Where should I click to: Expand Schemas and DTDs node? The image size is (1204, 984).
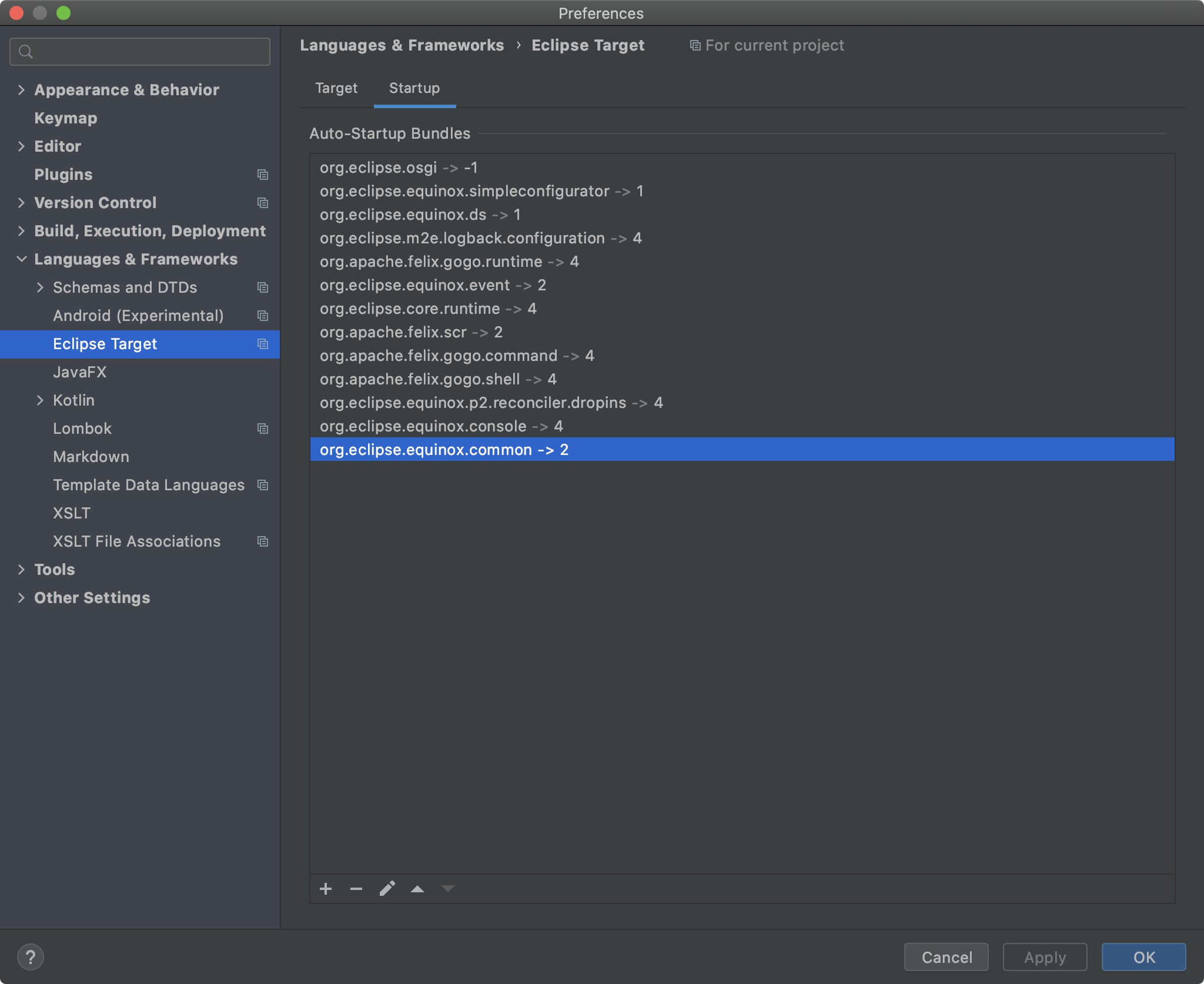pos(40,287)
